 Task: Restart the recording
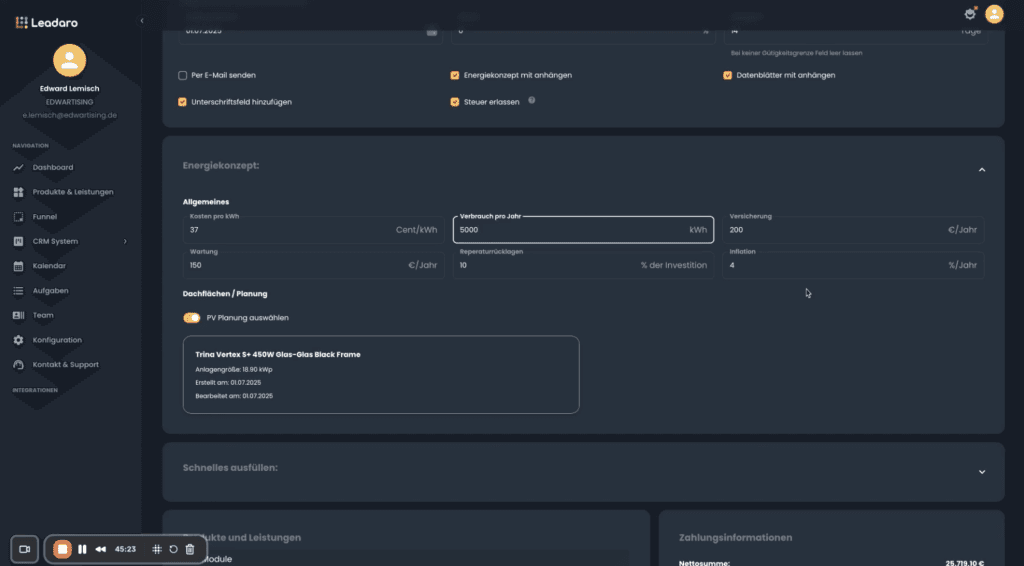pyautogui.click(x=173, y=550)
